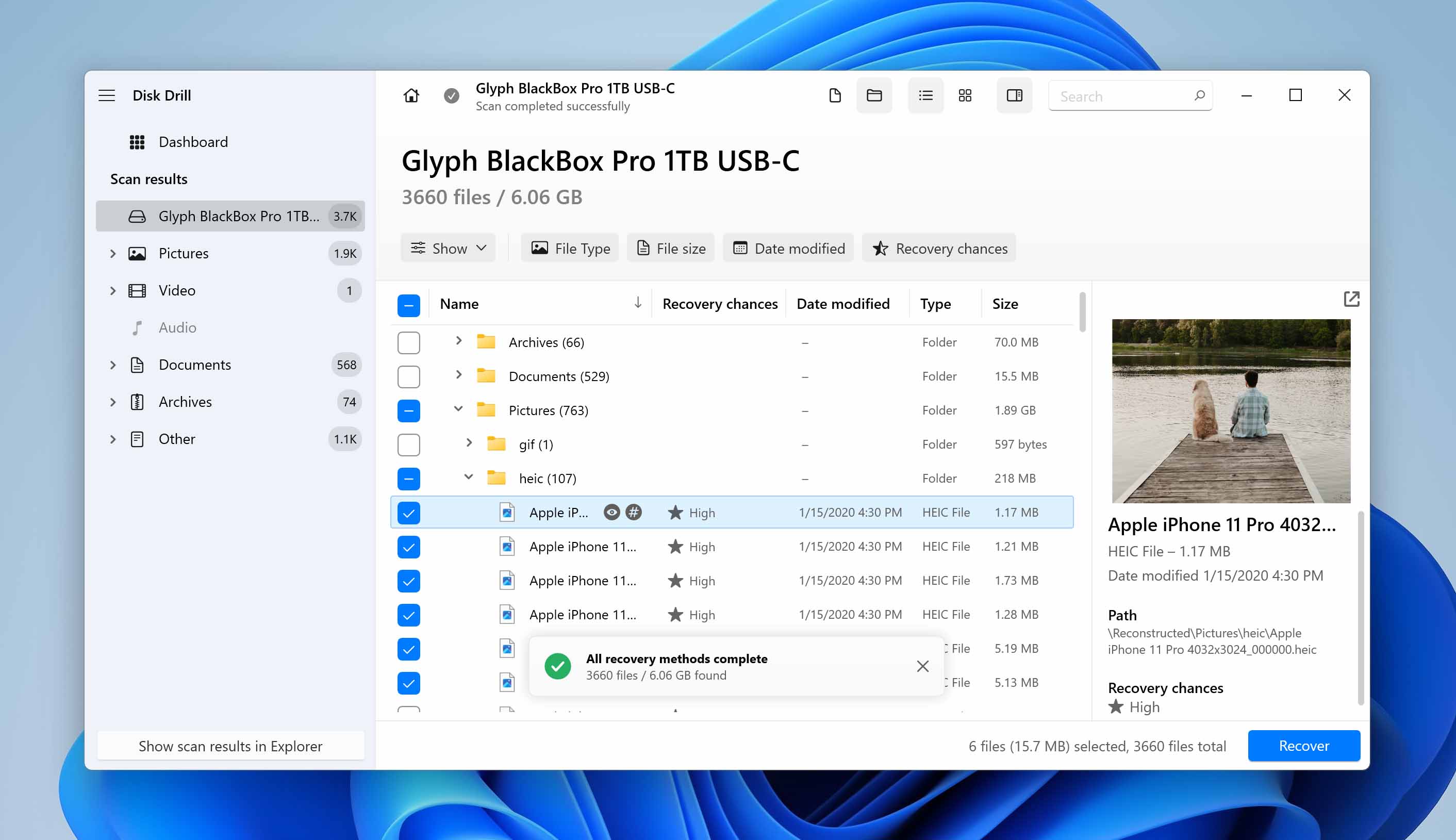Filter by Recovery chances
The height and width of the screenshot is (840, 1456).
pyautogui.click(x=939, y=248)
